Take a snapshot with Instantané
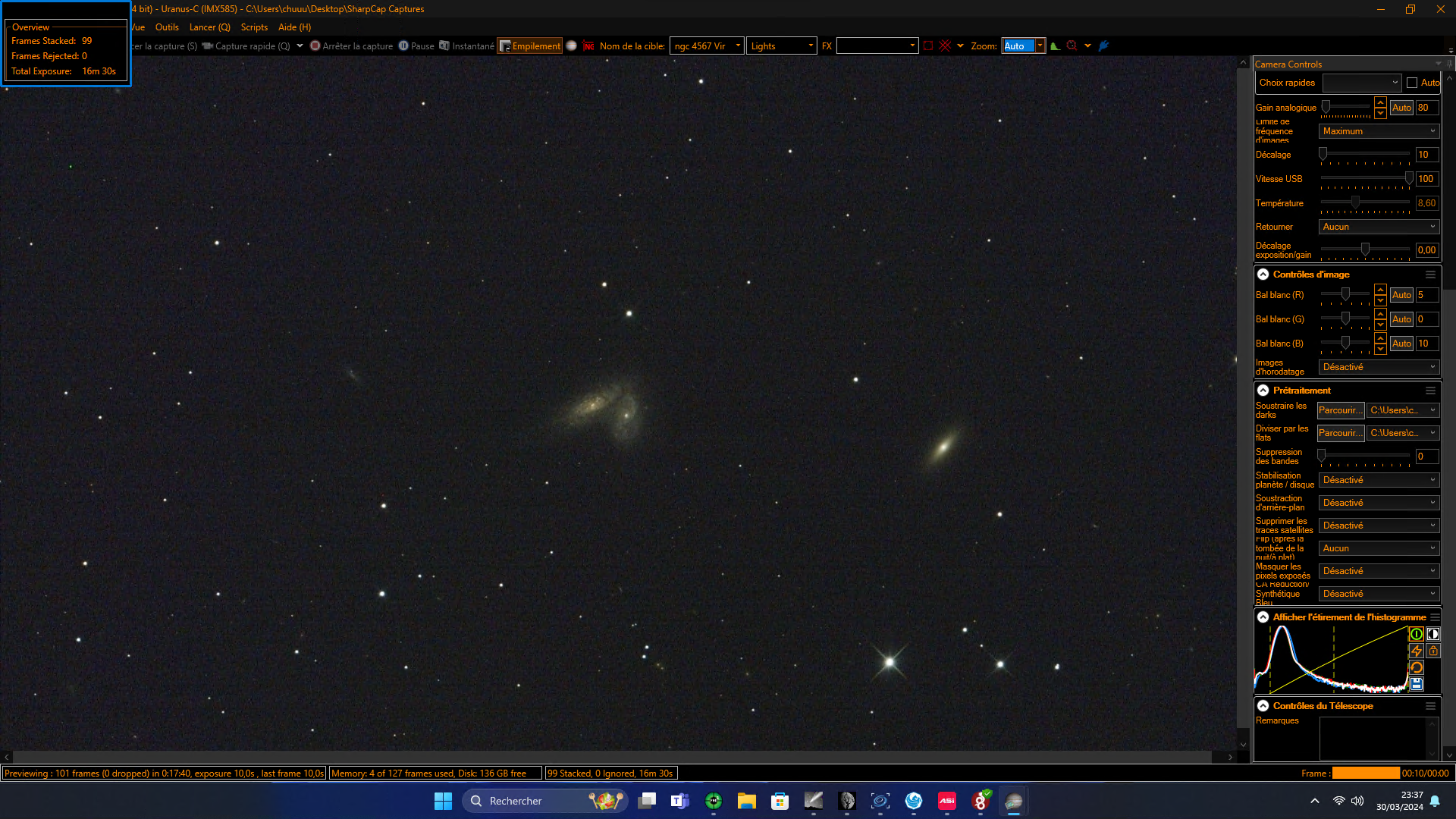 pyautogui.click(x=466, y=46)
